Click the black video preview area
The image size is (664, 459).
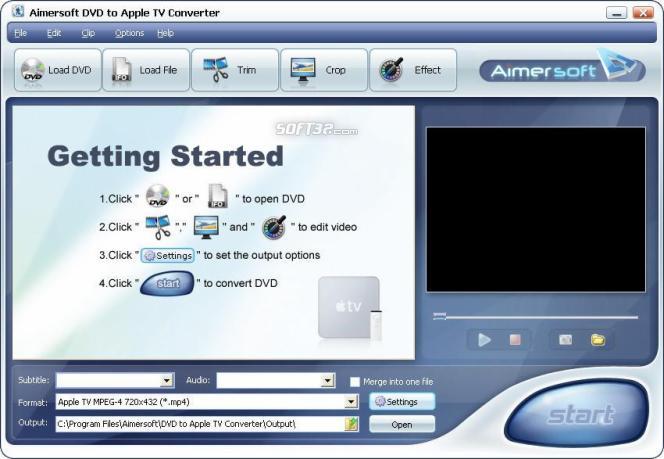pos(536,210)
